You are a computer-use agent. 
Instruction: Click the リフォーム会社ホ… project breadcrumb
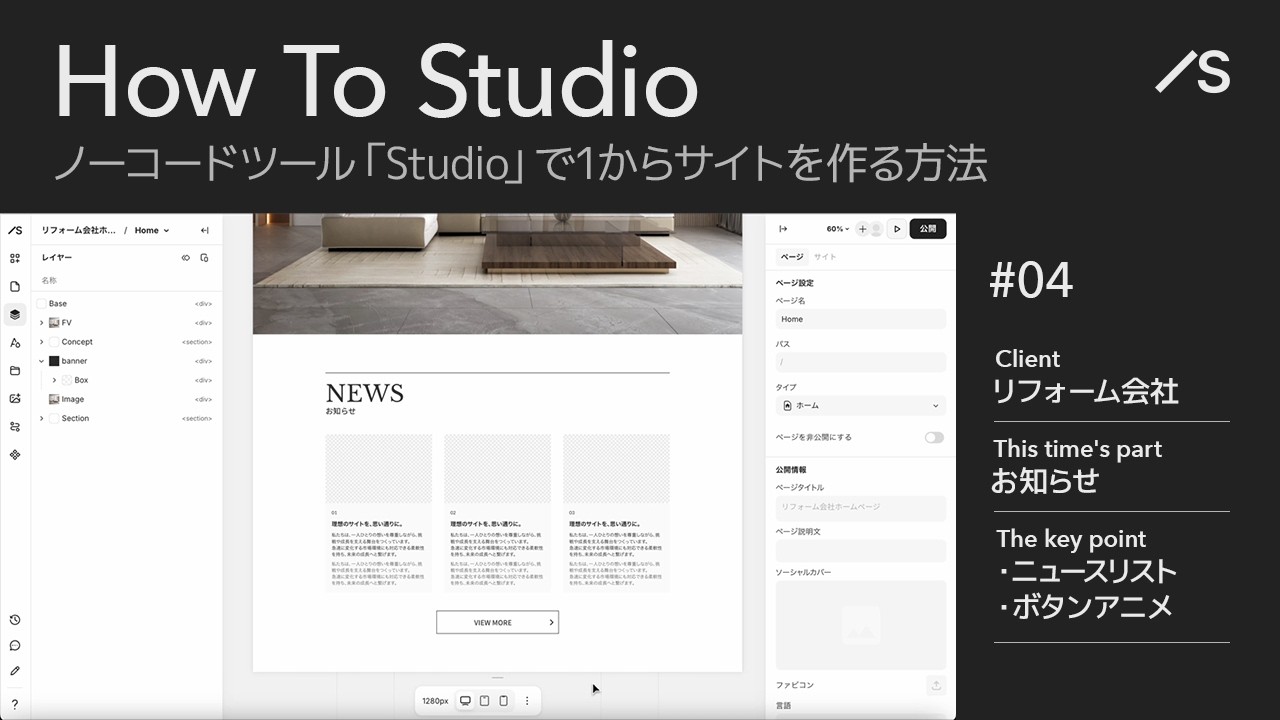click(78, 230)
